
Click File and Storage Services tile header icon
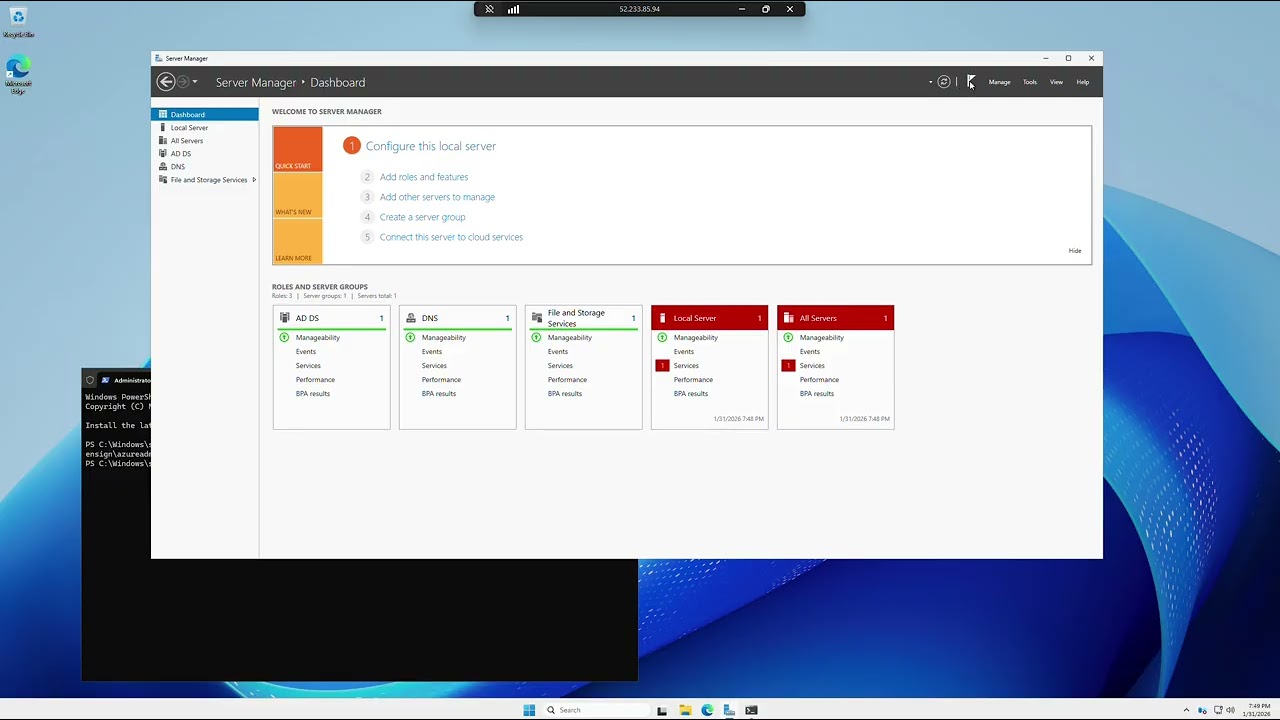tap(537, 318)
